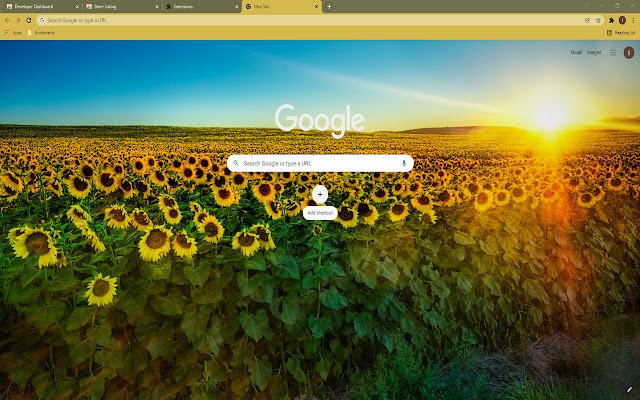Open the Reading list
The height and width of the screenshot is (400, 640).
(621, 33)
